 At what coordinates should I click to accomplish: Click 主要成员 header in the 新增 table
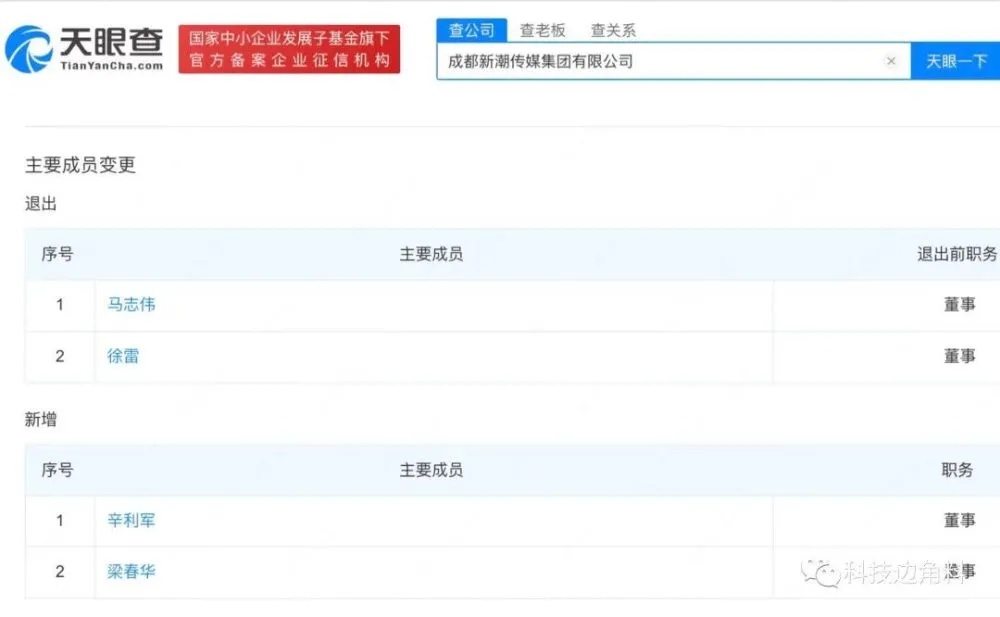pos(431,470)
